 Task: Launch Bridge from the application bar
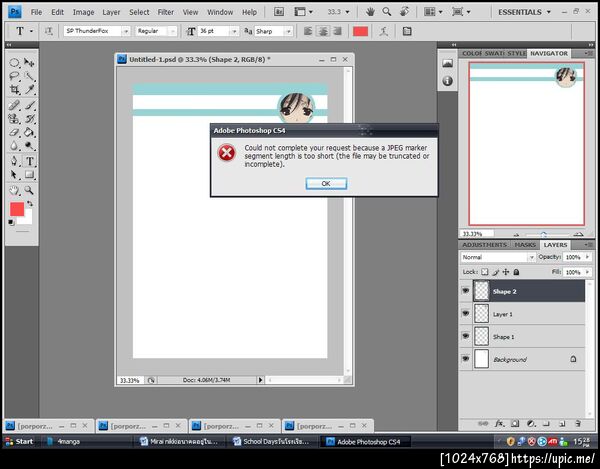click(279, 12)
